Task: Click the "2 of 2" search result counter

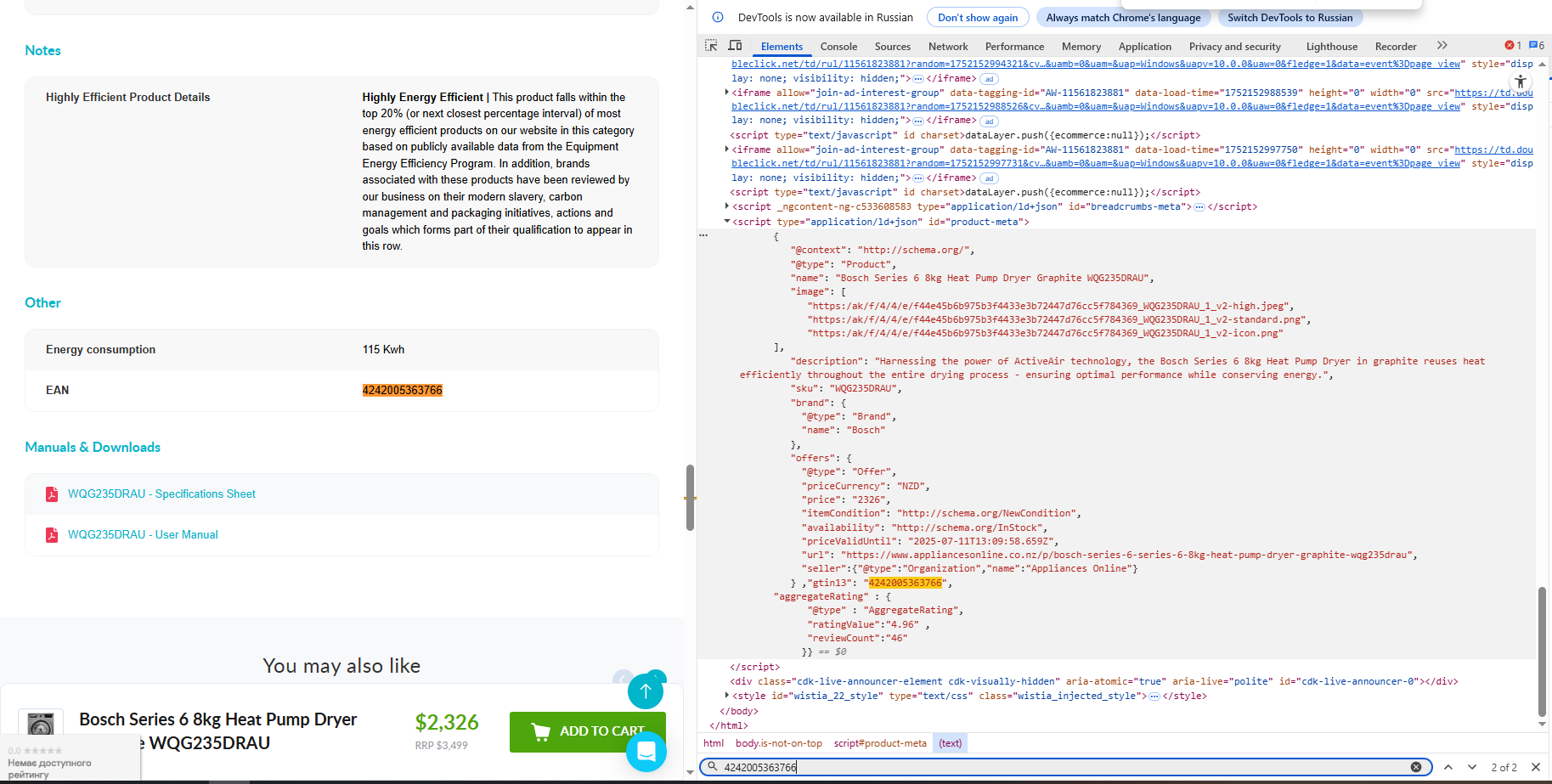Action: tap(1504, 767)
